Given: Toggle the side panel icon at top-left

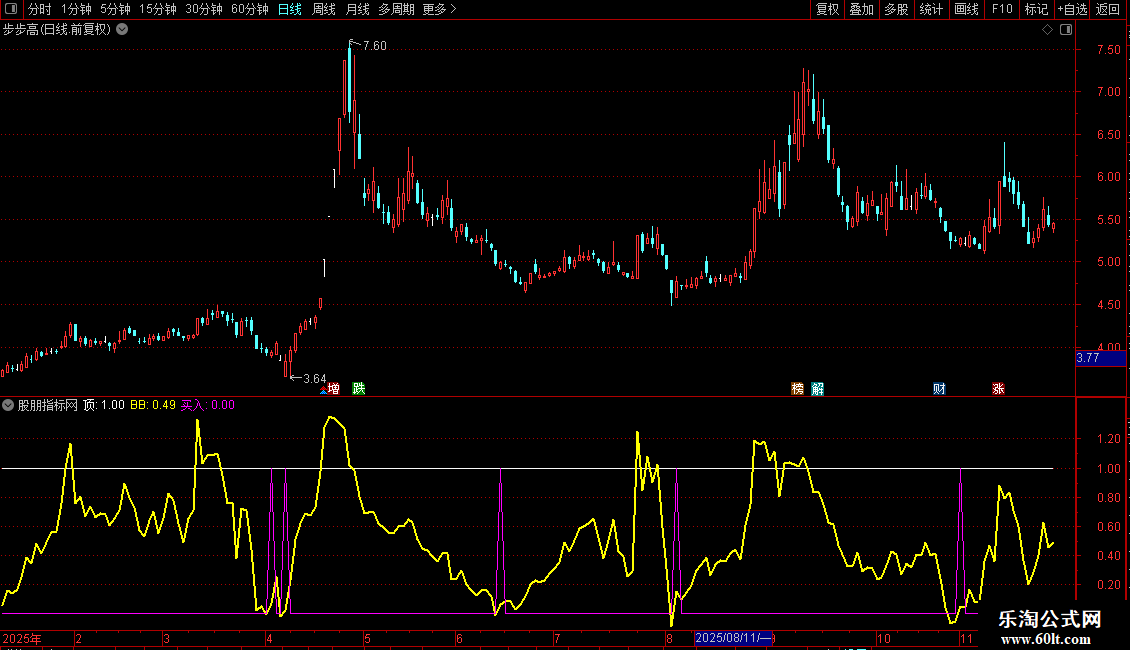Looking at the screenshot, I should [11, 9].
